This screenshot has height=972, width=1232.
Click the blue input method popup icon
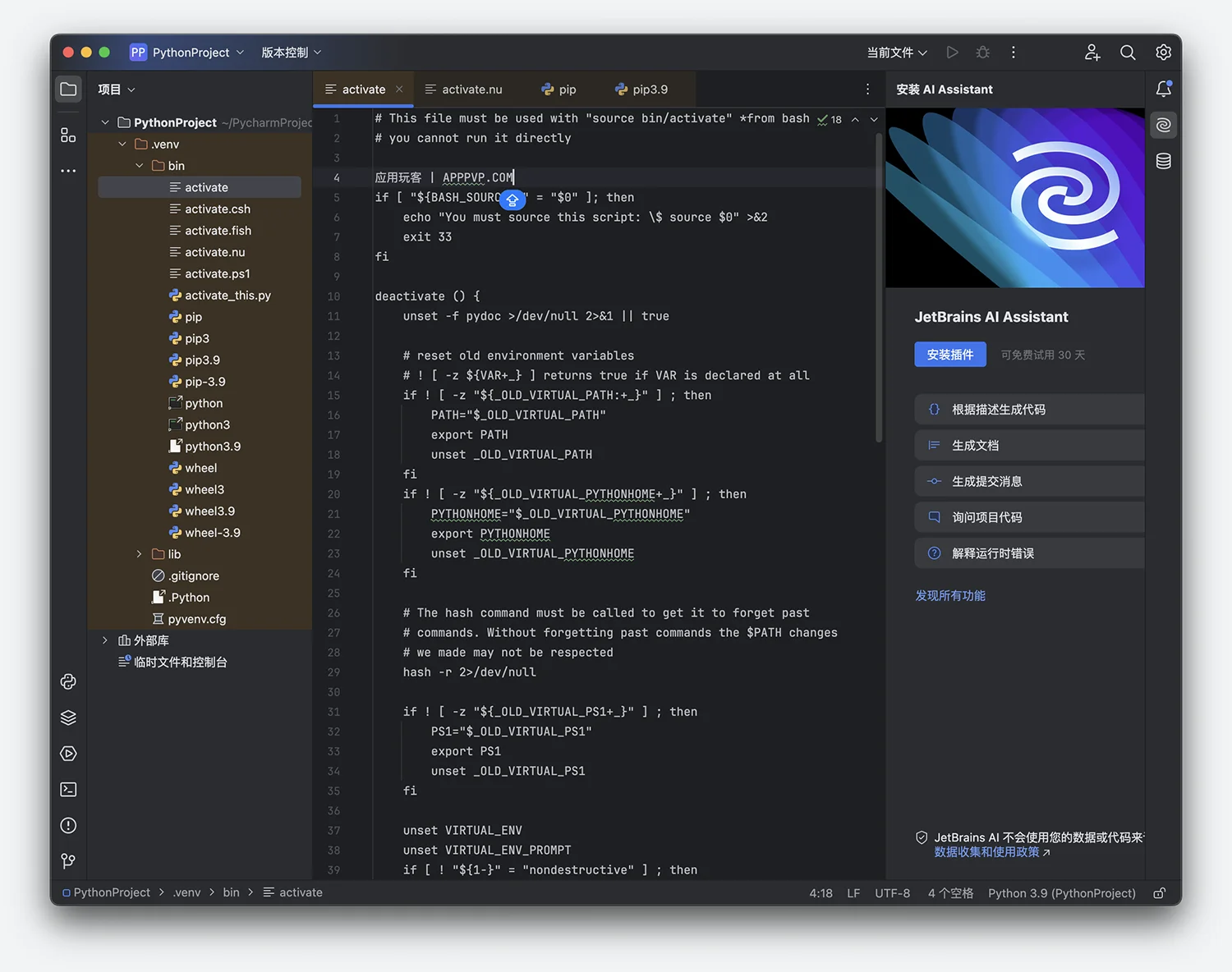512,199
